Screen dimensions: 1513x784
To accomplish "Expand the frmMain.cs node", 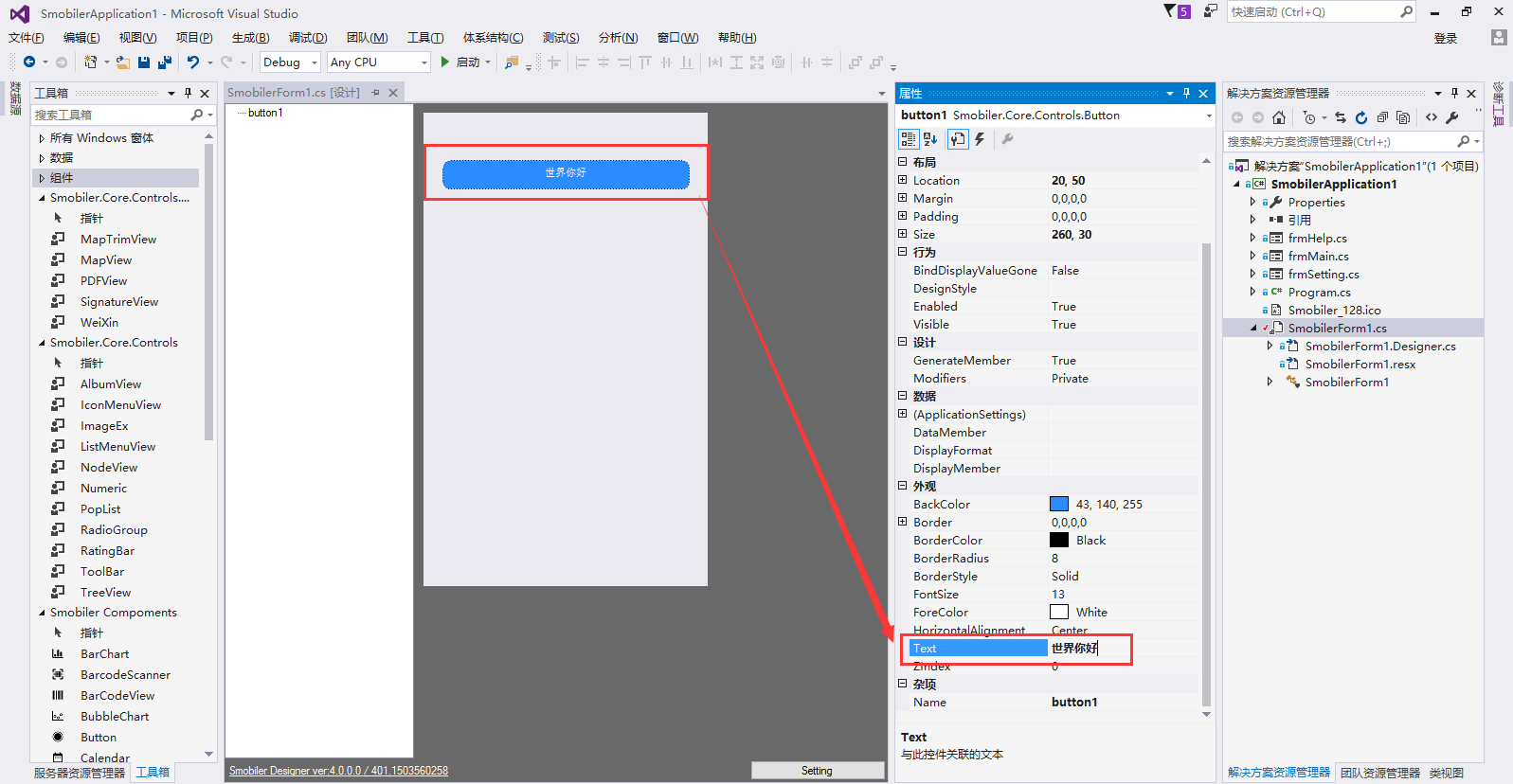I will [1252, 256].
